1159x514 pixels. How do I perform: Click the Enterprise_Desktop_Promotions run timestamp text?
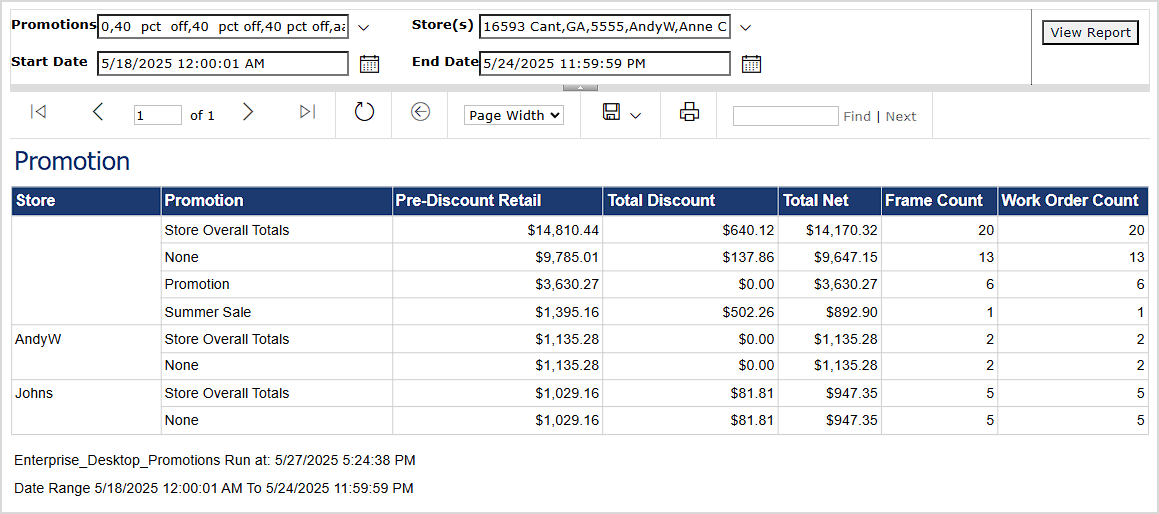(214, 461)
